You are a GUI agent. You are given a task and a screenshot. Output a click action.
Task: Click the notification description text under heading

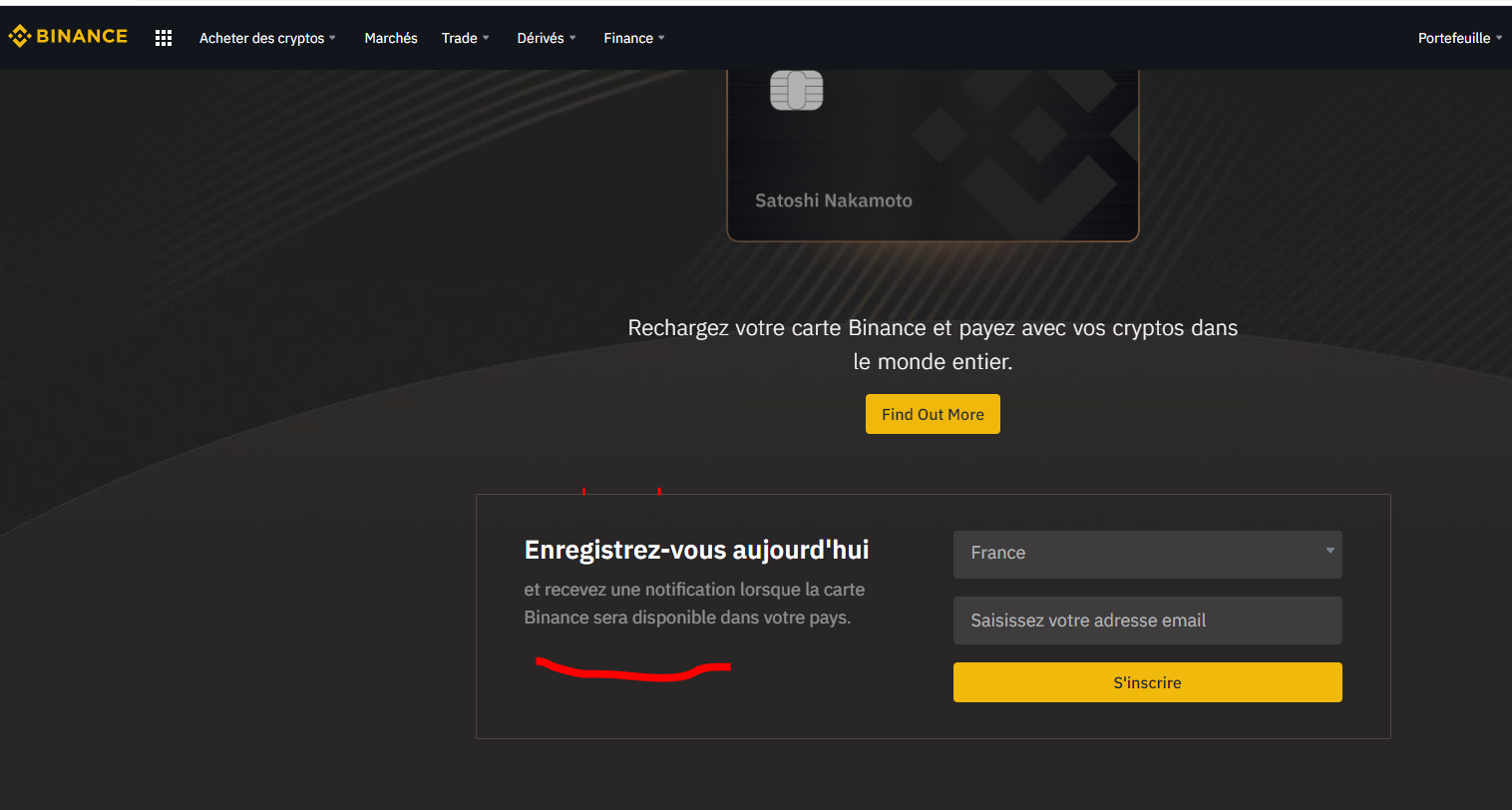694,604
